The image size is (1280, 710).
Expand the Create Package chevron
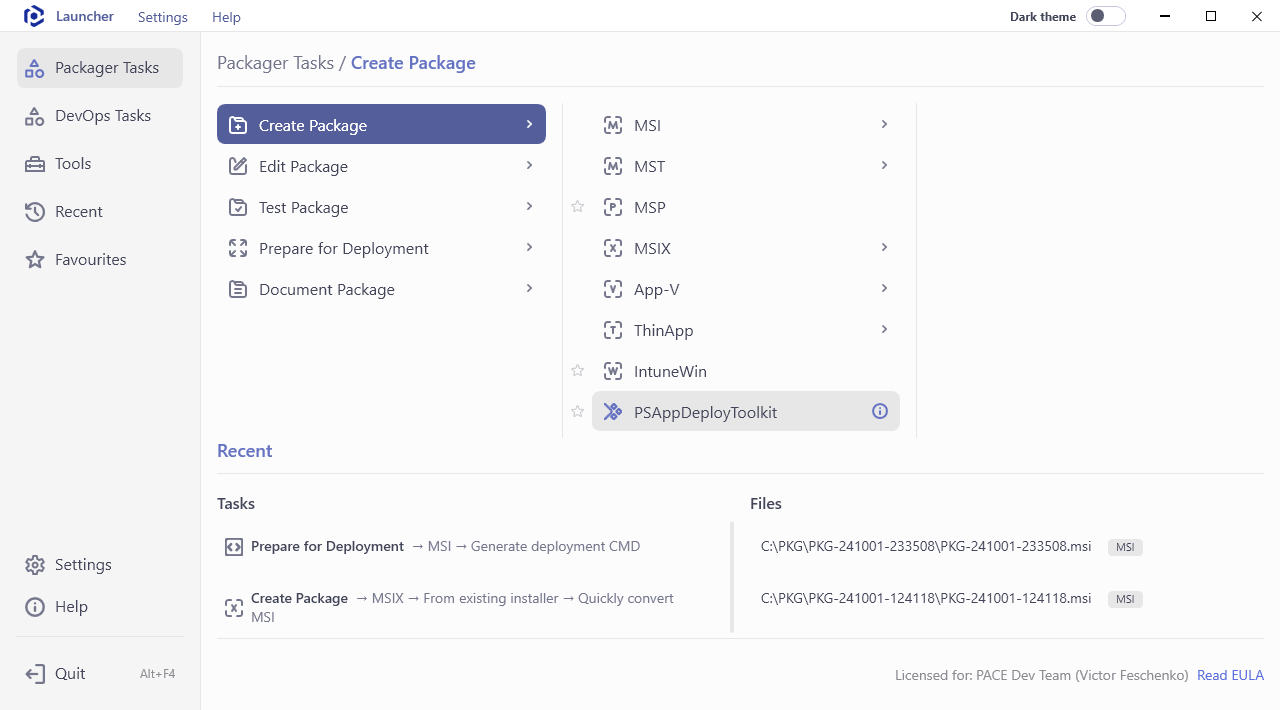[x=529, y=124]
